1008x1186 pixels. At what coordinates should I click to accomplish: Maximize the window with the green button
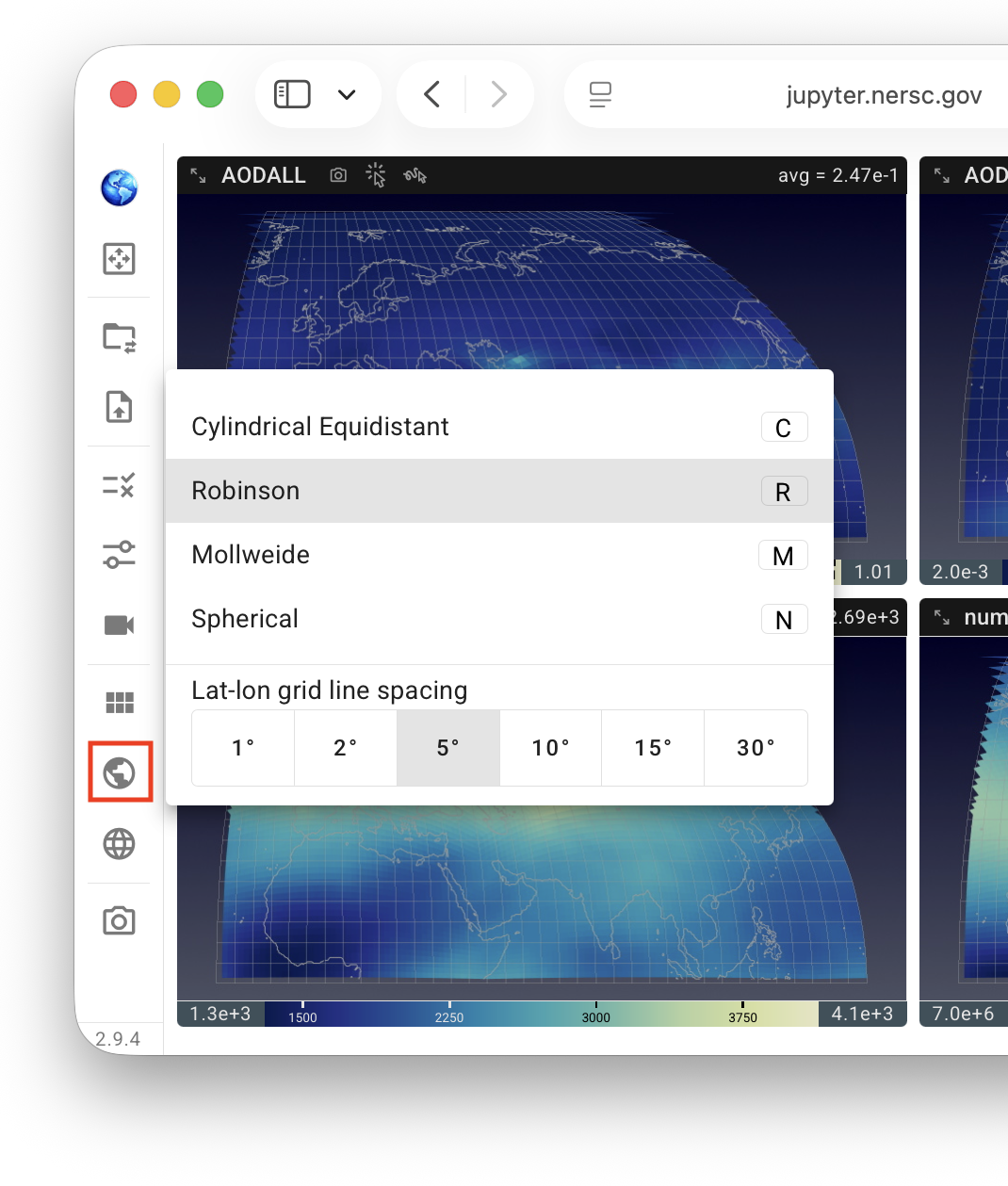[210, 94]
